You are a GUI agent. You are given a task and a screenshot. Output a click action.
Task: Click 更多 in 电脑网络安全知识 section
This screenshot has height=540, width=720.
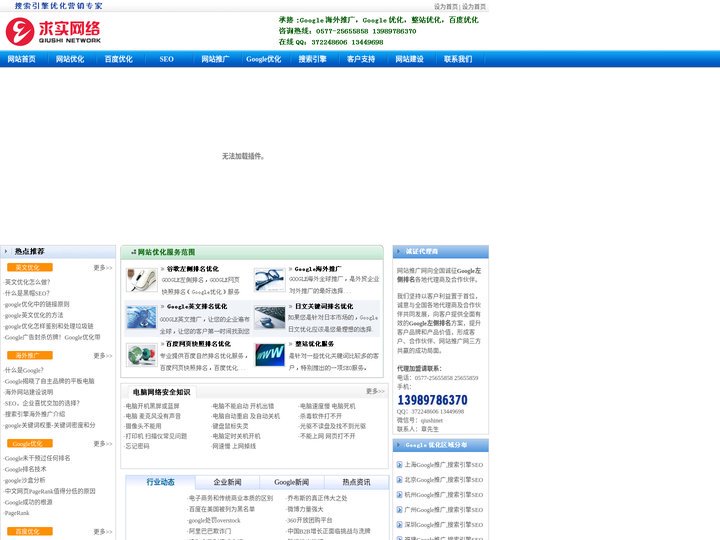click(375, 391)
